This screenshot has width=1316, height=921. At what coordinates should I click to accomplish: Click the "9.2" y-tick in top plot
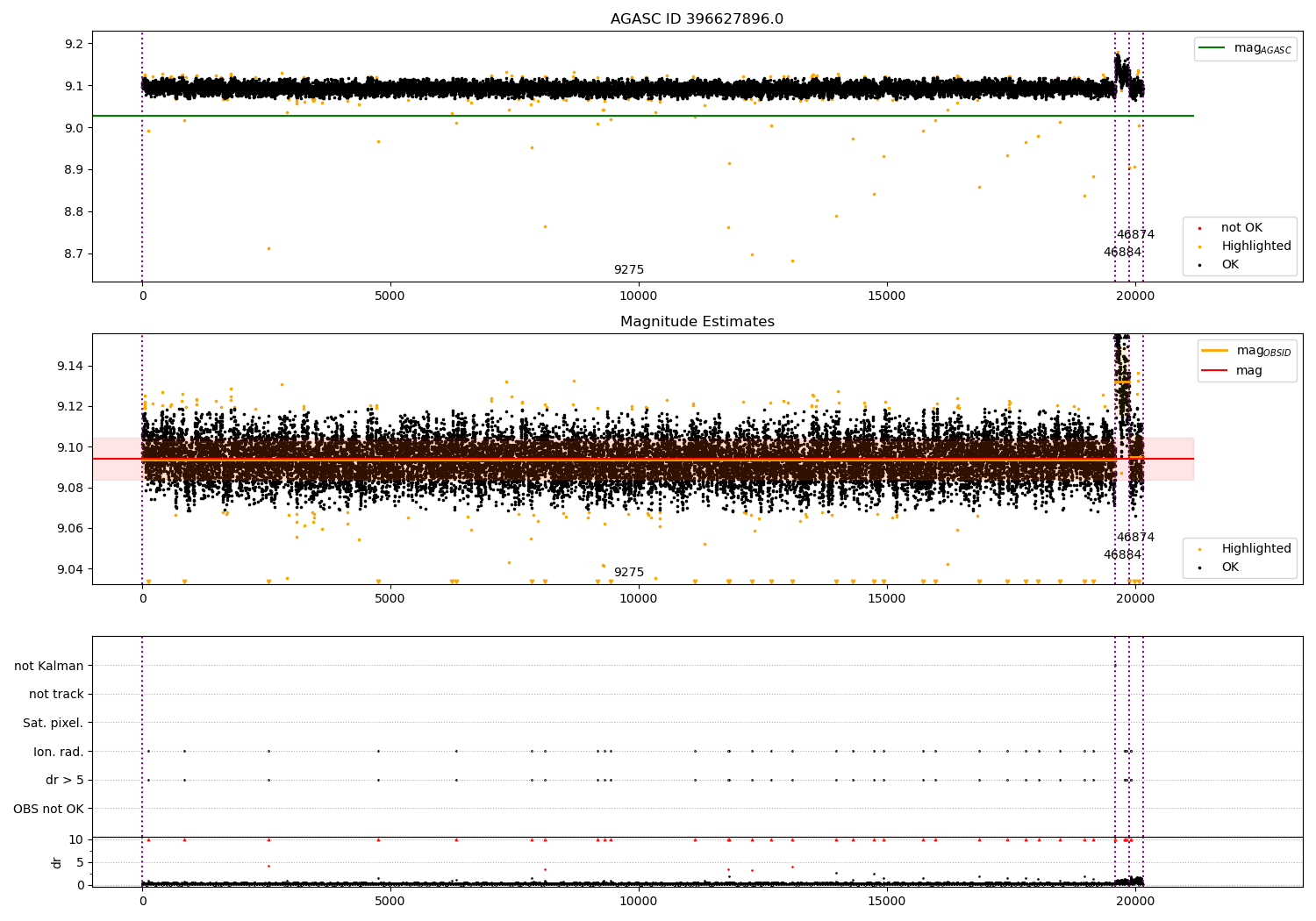[75, 44]
